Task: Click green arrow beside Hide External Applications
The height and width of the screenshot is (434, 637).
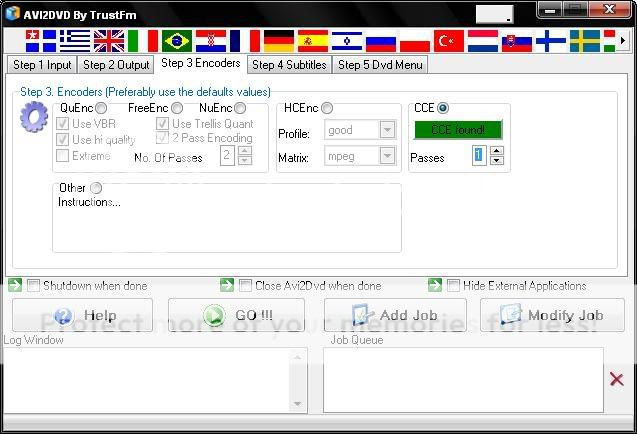Action: 435,285
